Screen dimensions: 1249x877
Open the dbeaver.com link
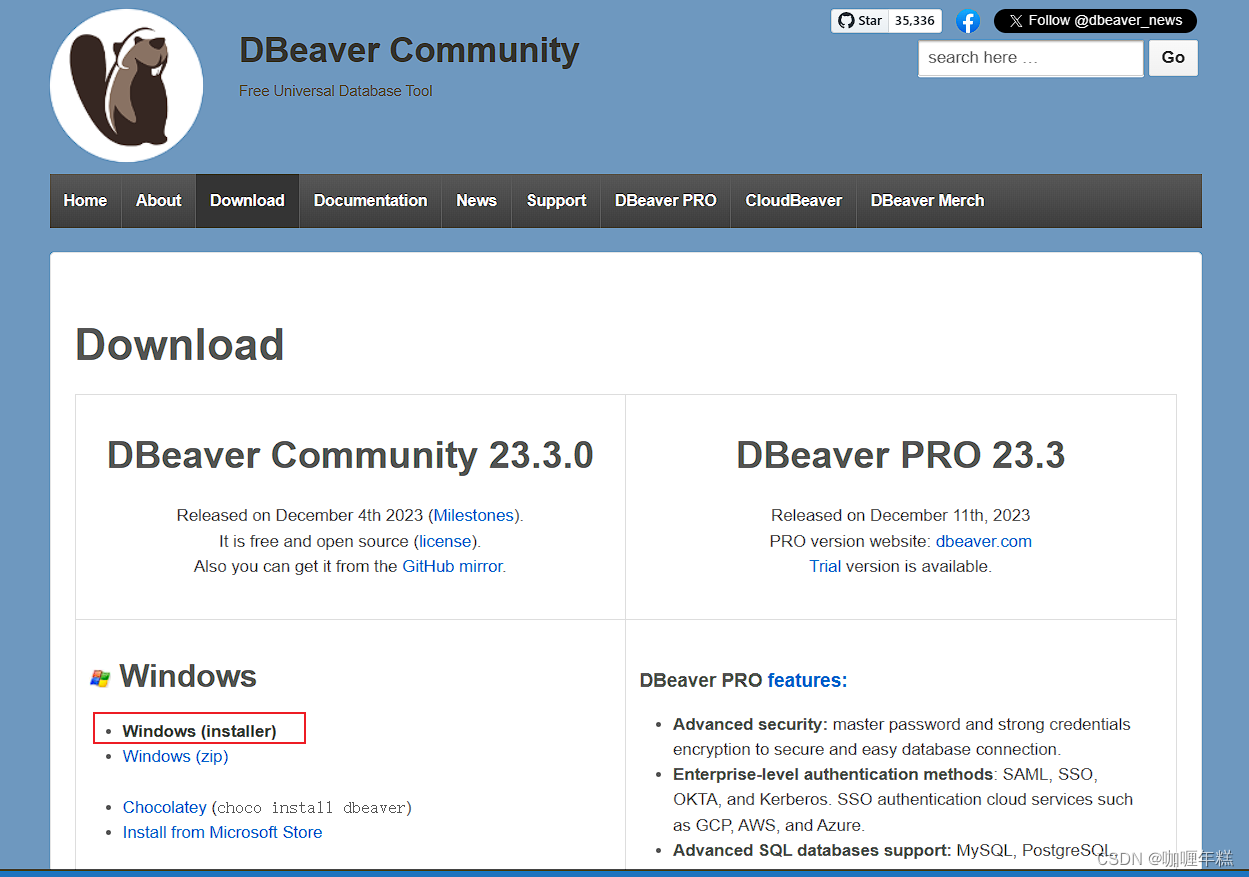(984, 541)
